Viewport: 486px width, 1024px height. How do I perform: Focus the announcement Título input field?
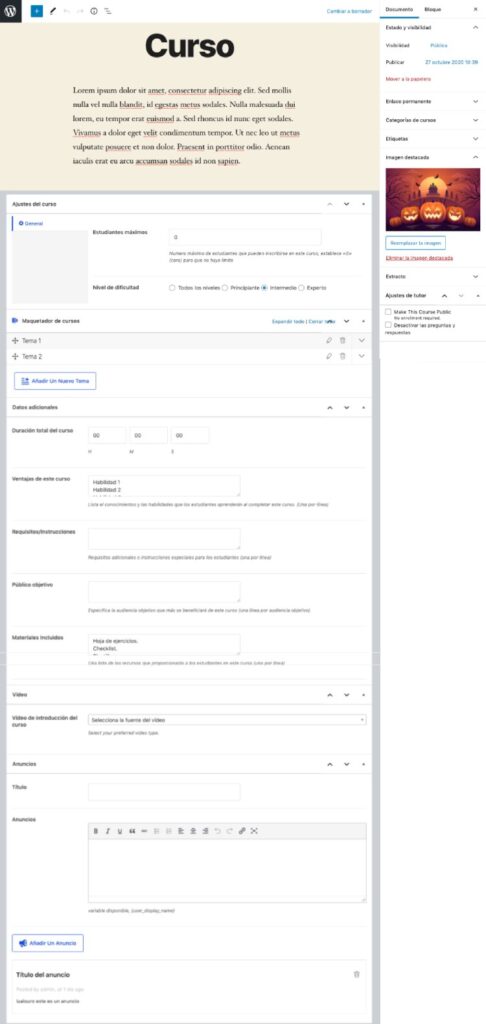164,792
